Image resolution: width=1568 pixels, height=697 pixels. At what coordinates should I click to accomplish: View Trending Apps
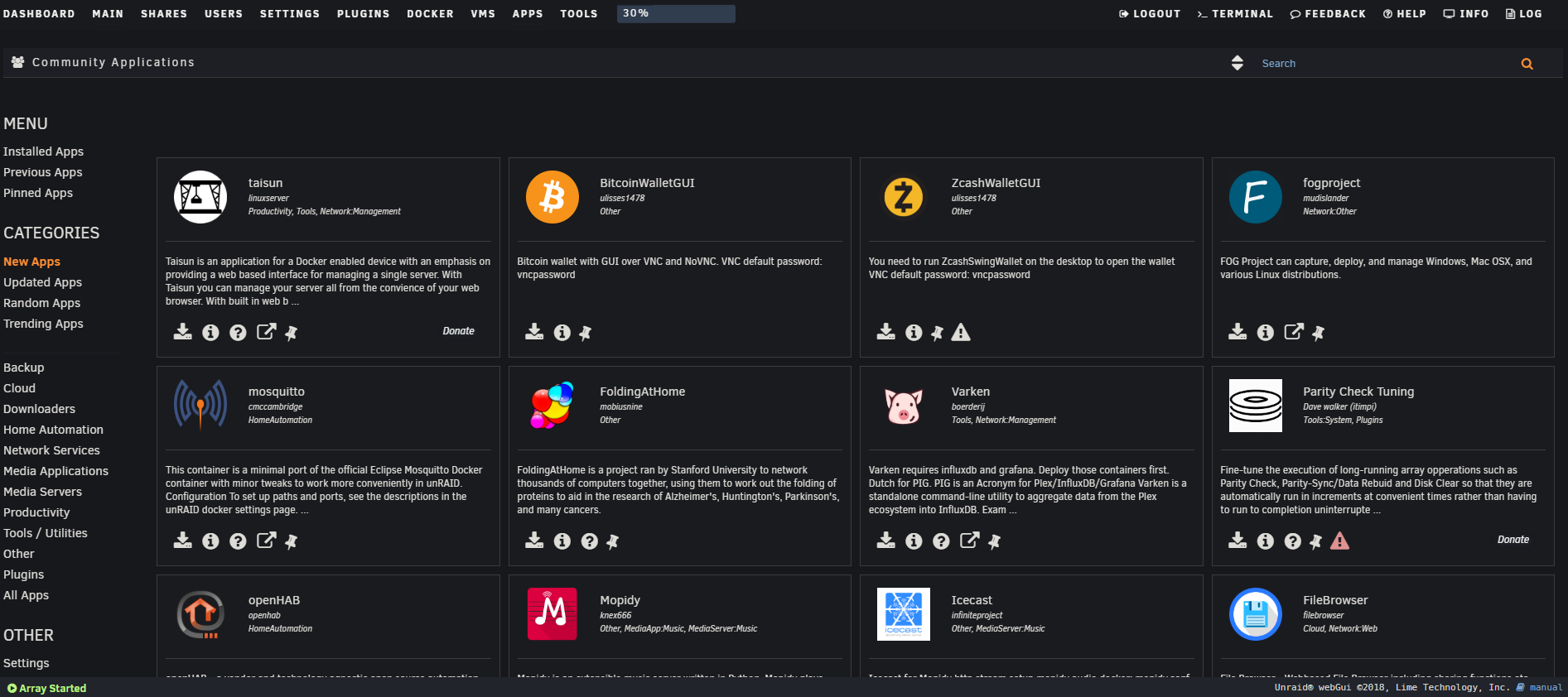click(43, 324)
